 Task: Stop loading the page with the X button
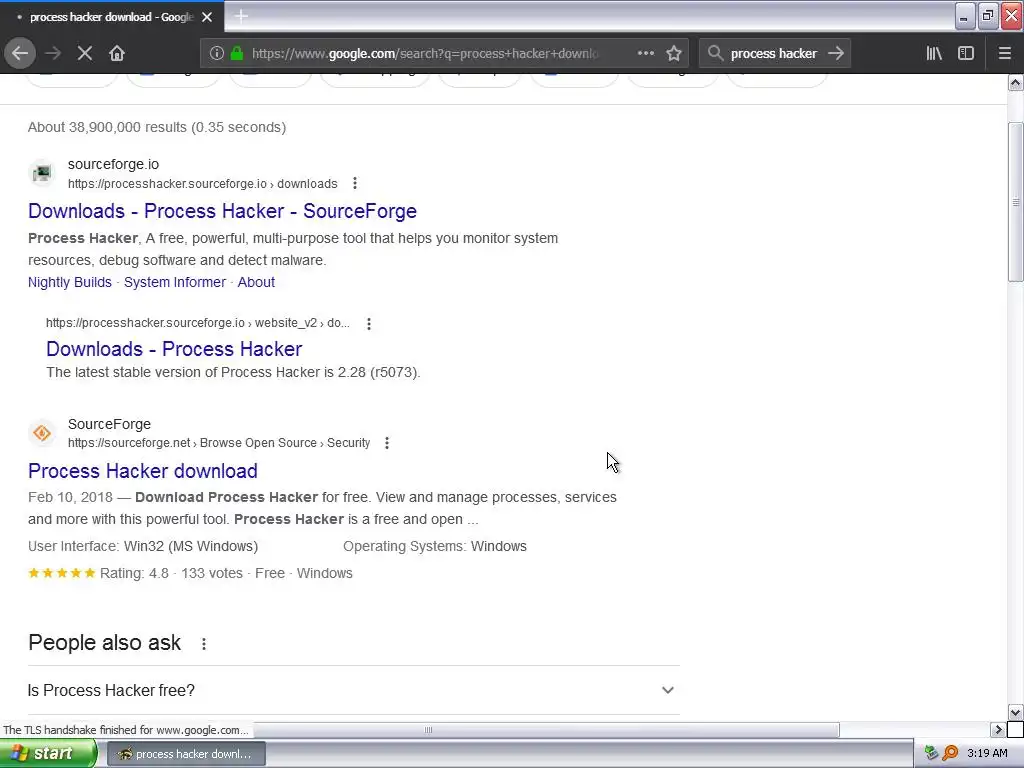[84, 54]
